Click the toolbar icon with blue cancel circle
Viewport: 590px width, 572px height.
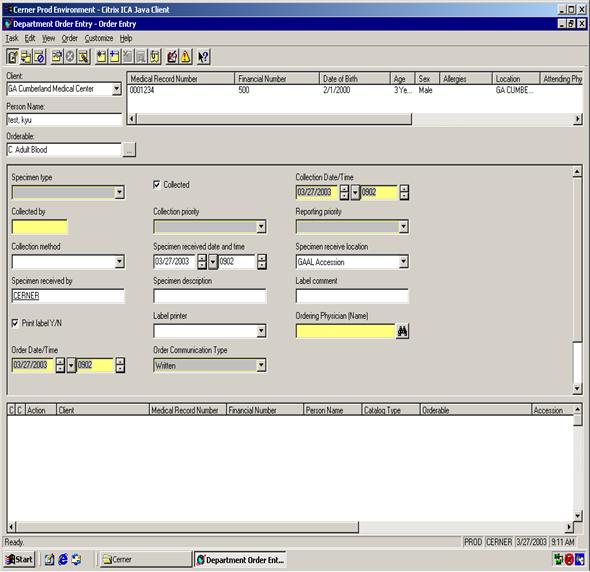coord(39,57)
